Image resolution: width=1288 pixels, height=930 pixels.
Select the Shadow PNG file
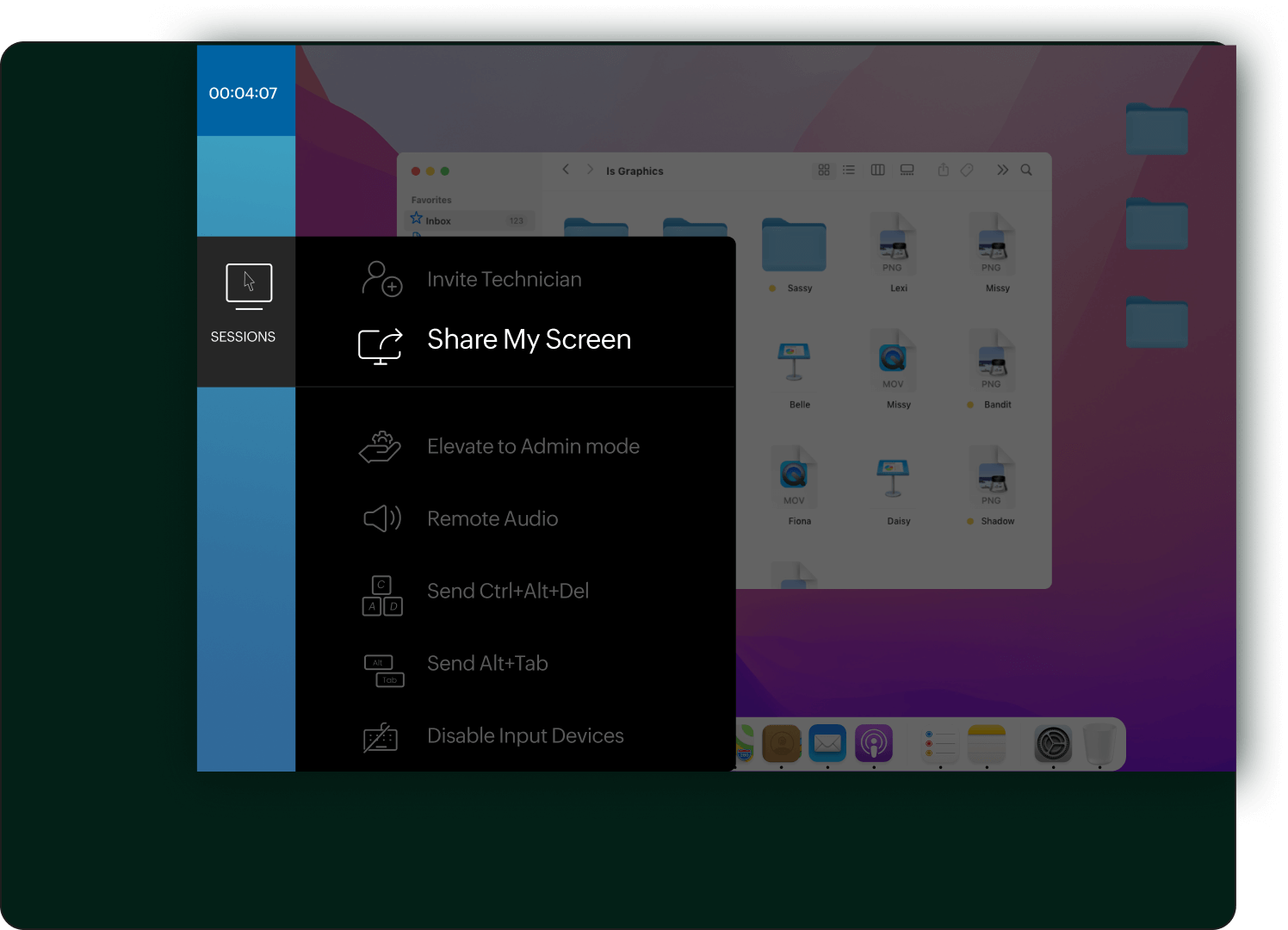click(x=992, y=476)
